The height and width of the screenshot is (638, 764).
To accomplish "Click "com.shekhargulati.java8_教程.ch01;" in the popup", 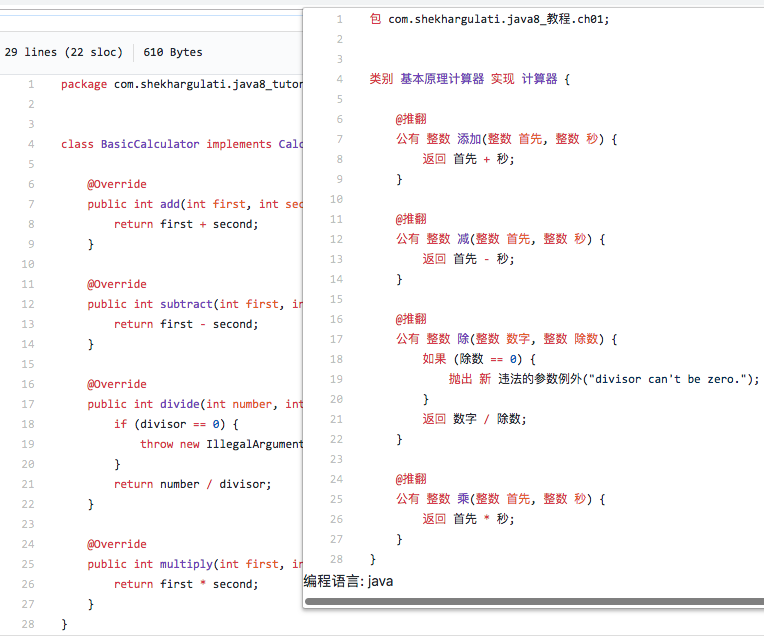I will (x=498, y=19).
